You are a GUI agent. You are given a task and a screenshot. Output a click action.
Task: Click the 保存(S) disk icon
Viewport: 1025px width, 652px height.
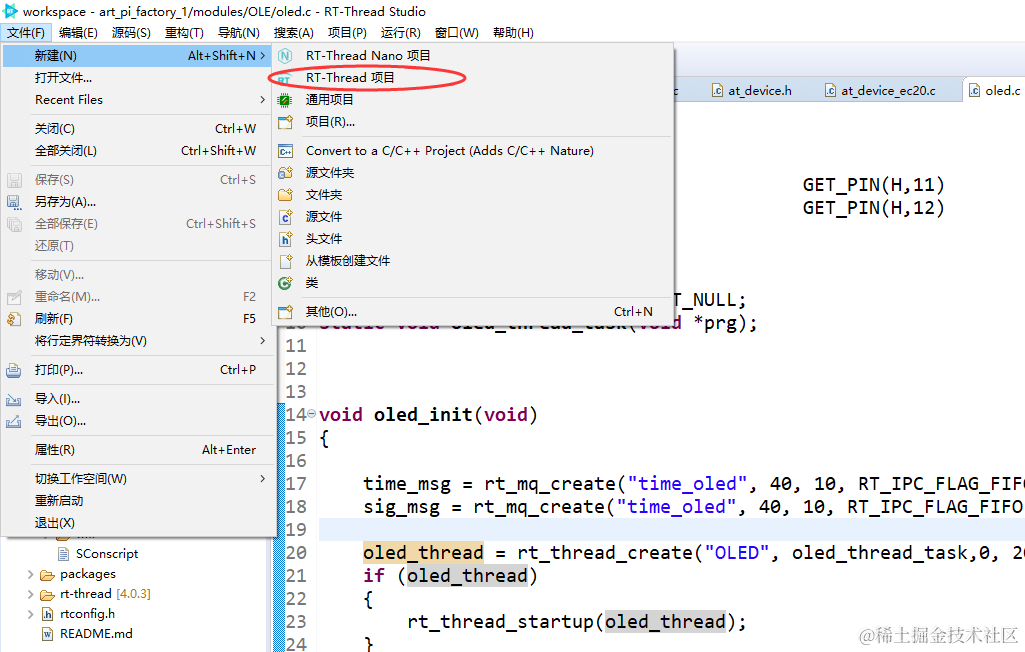tap(14, 180)
